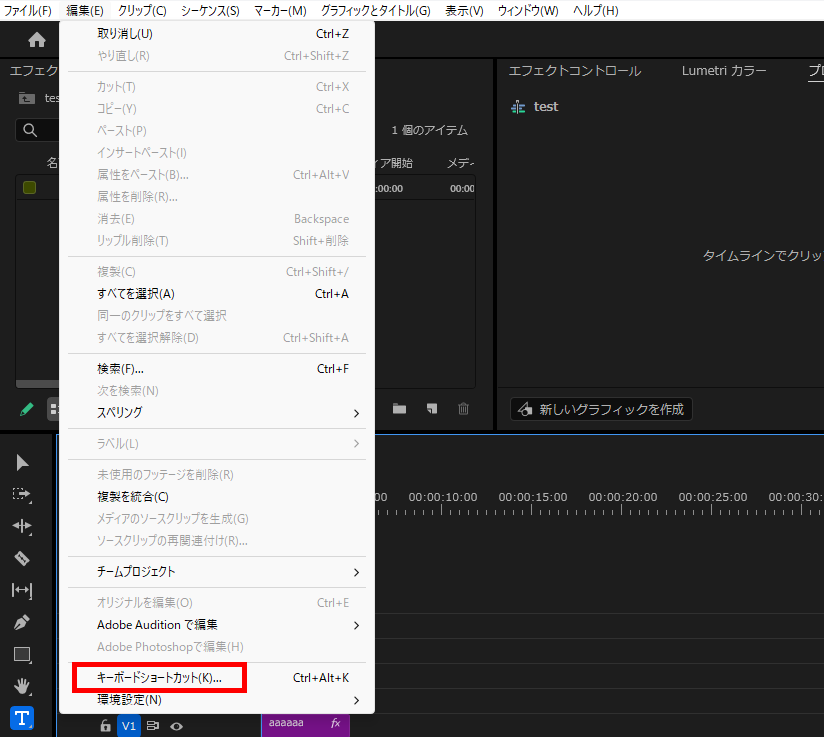This screenshot has width=824, height=737.
Task: Open the 表示(V) menu
Action: 464,11
